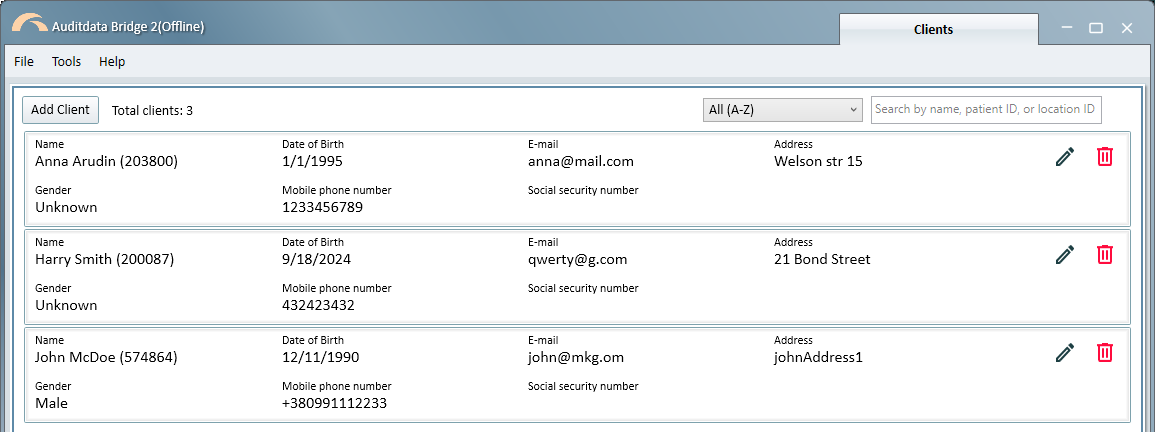Maximize the Auditdata Bridge window
Image resolution: width=1155 pixels, height=432 pixels.
coord(1096,28)
